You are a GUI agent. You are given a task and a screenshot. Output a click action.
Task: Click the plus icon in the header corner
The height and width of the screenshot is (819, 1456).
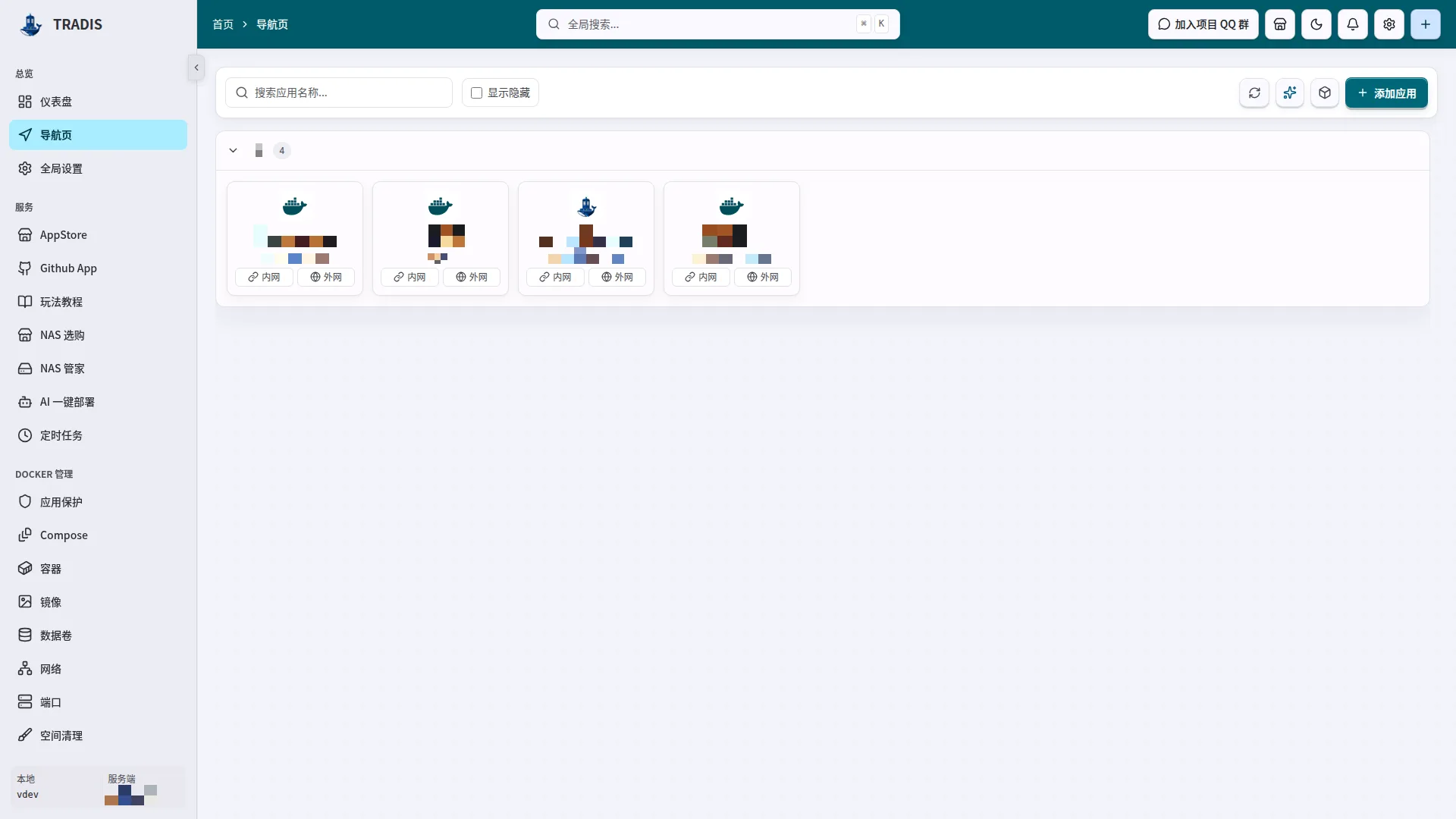click(1426, 24)
